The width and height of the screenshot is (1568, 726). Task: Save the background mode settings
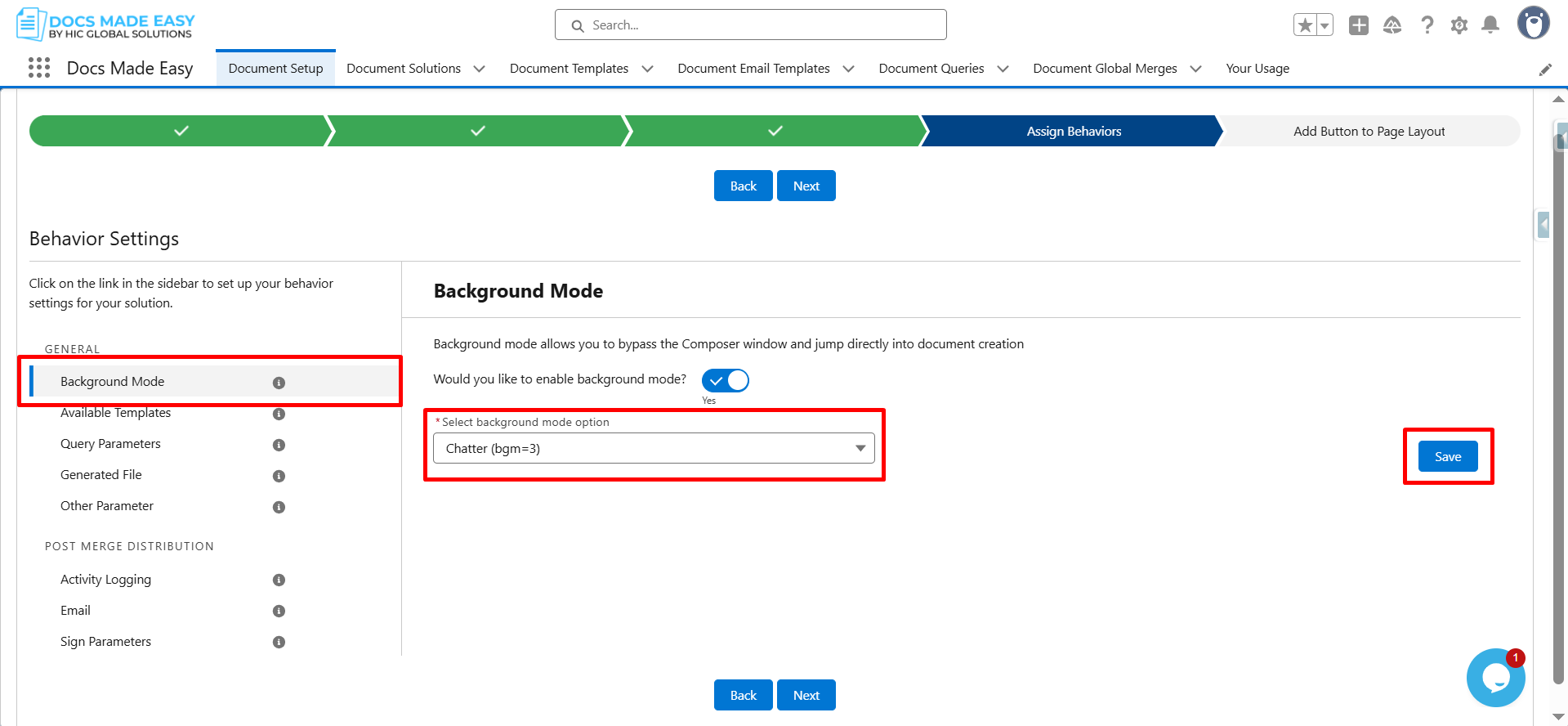coord(1448,456)
